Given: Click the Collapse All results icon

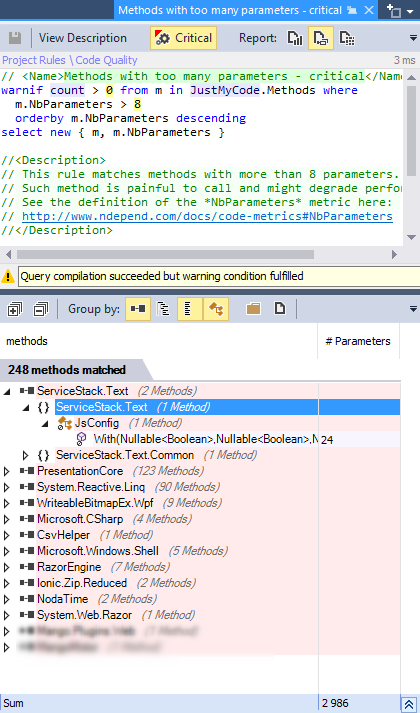Looking at the screenshot, I should (x=40, y=309).
